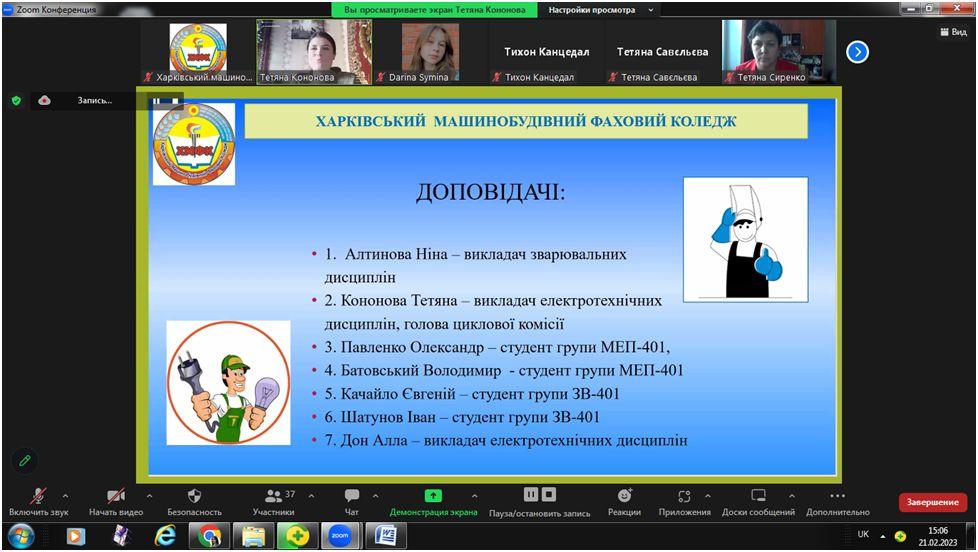The width and height of the screenshot is (978, 552).
Task: Show the Участники participants panel
Action: click(x=274, y=502)
